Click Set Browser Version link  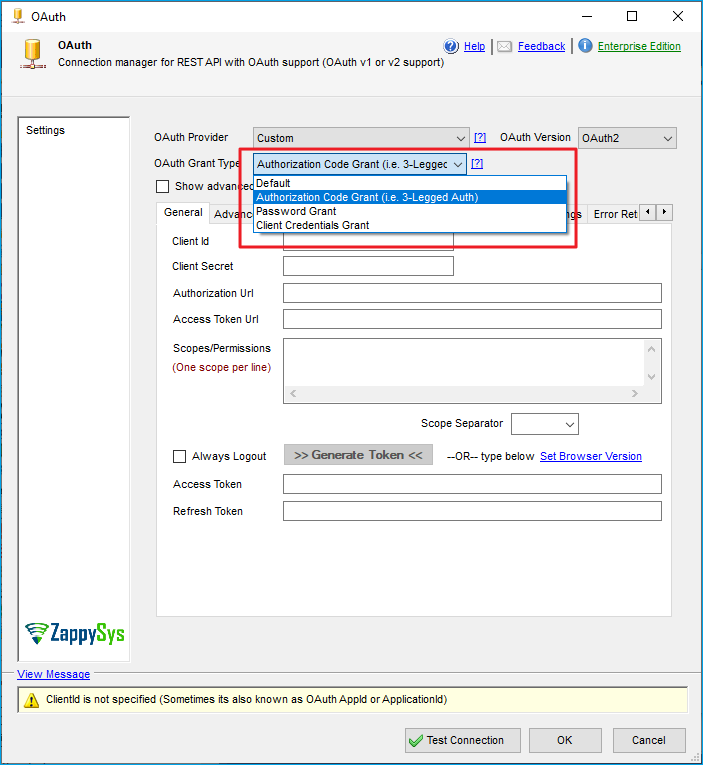(x=590, y=456)
